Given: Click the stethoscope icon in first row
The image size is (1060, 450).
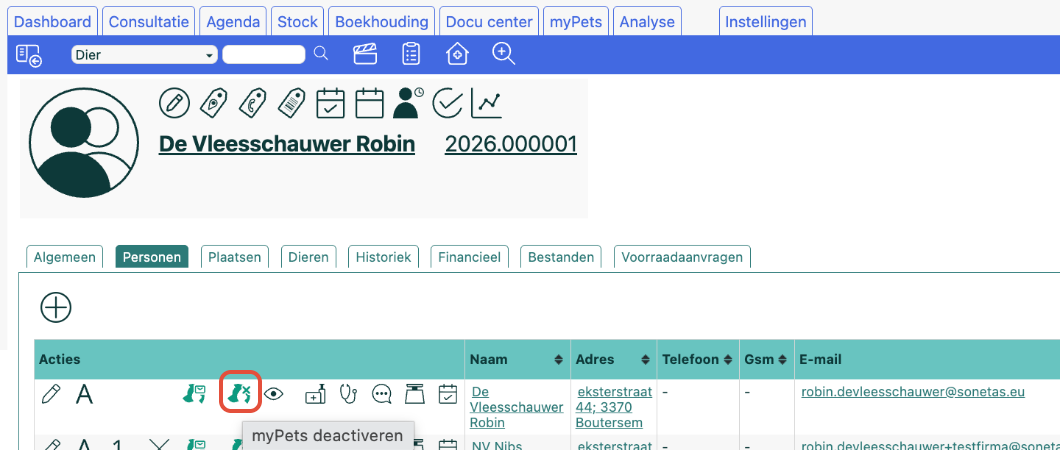Looking at the screenshot, I should (x=347, y=394).
